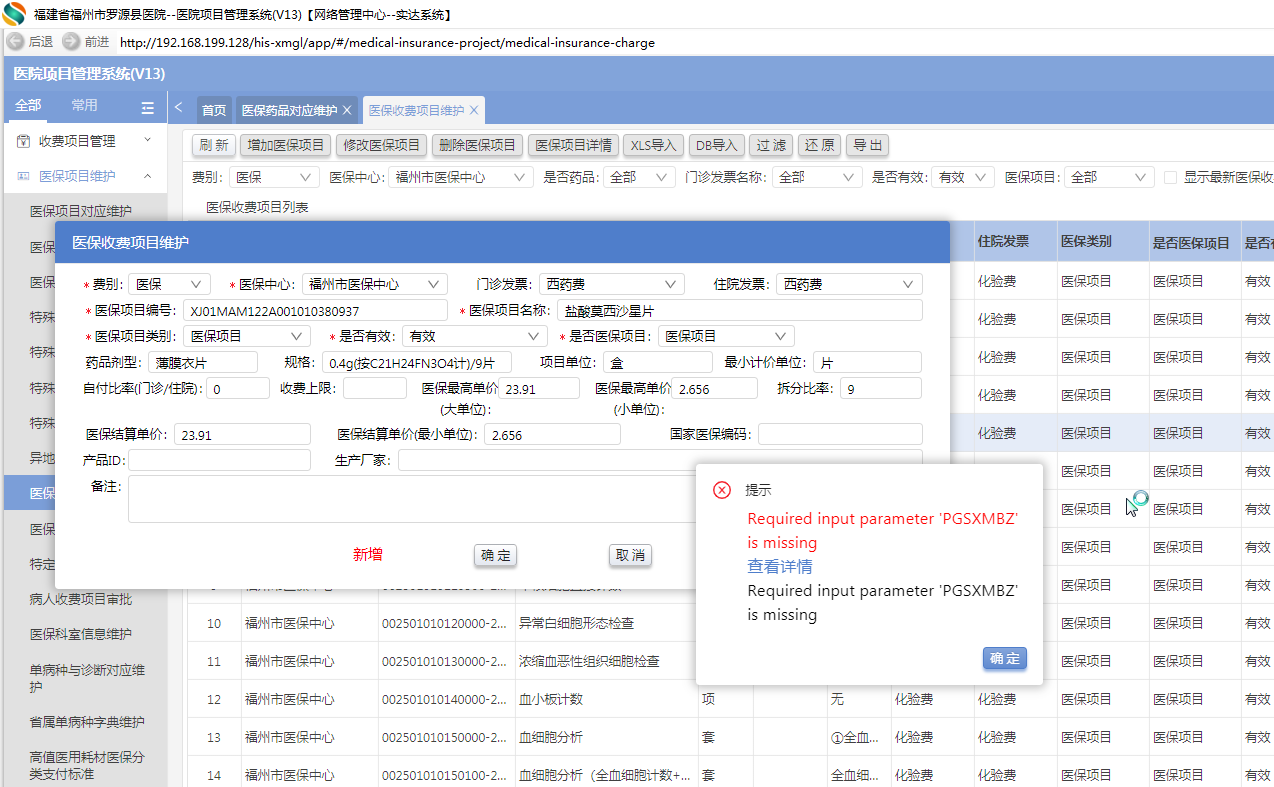This screenshot has height=787, width=1274.
Task: Click the 刷新 toolbar button
Action: (214, 145)
